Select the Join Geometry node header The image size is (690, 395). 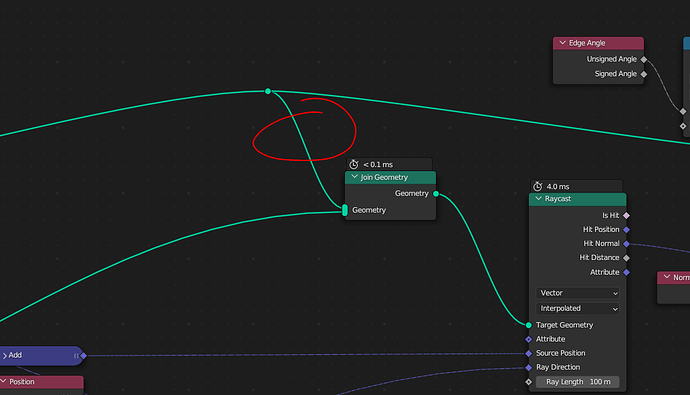390,177
